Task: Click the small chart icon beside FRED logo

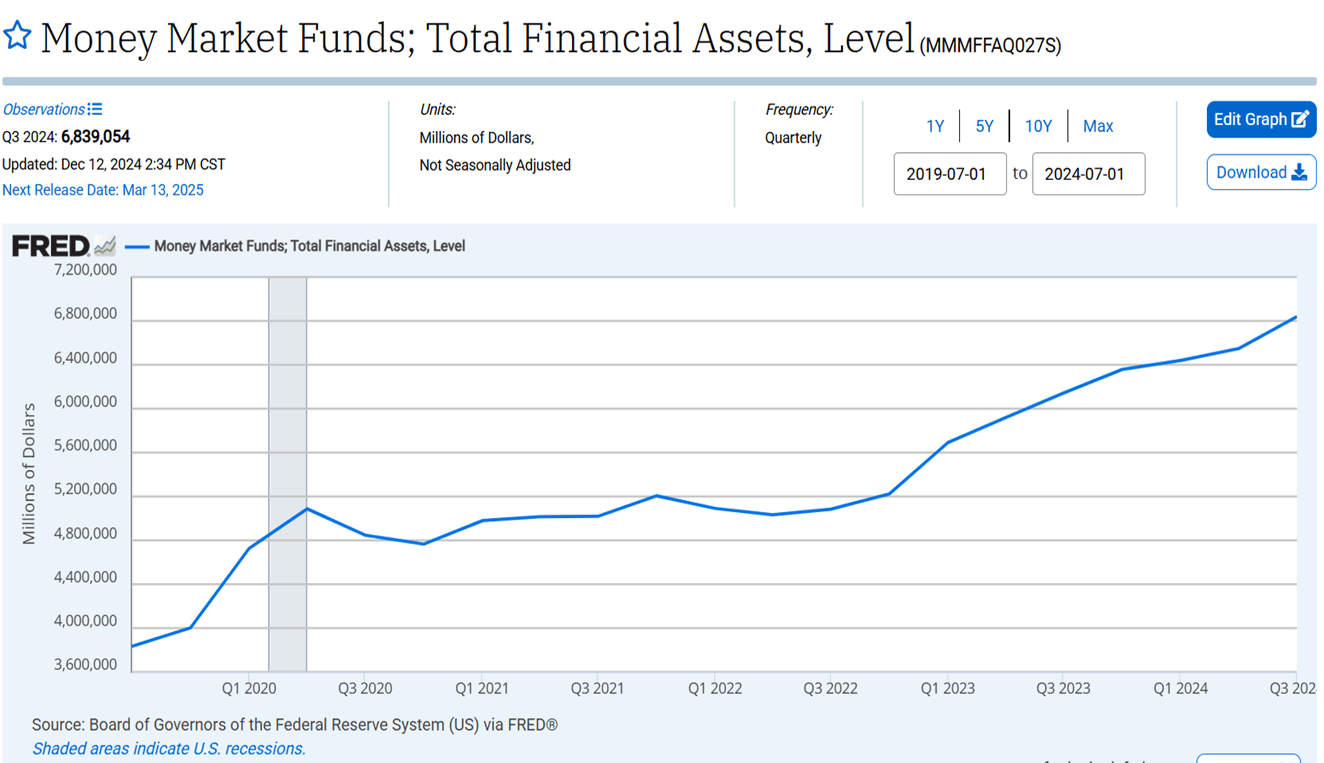Action: point(105,246)
